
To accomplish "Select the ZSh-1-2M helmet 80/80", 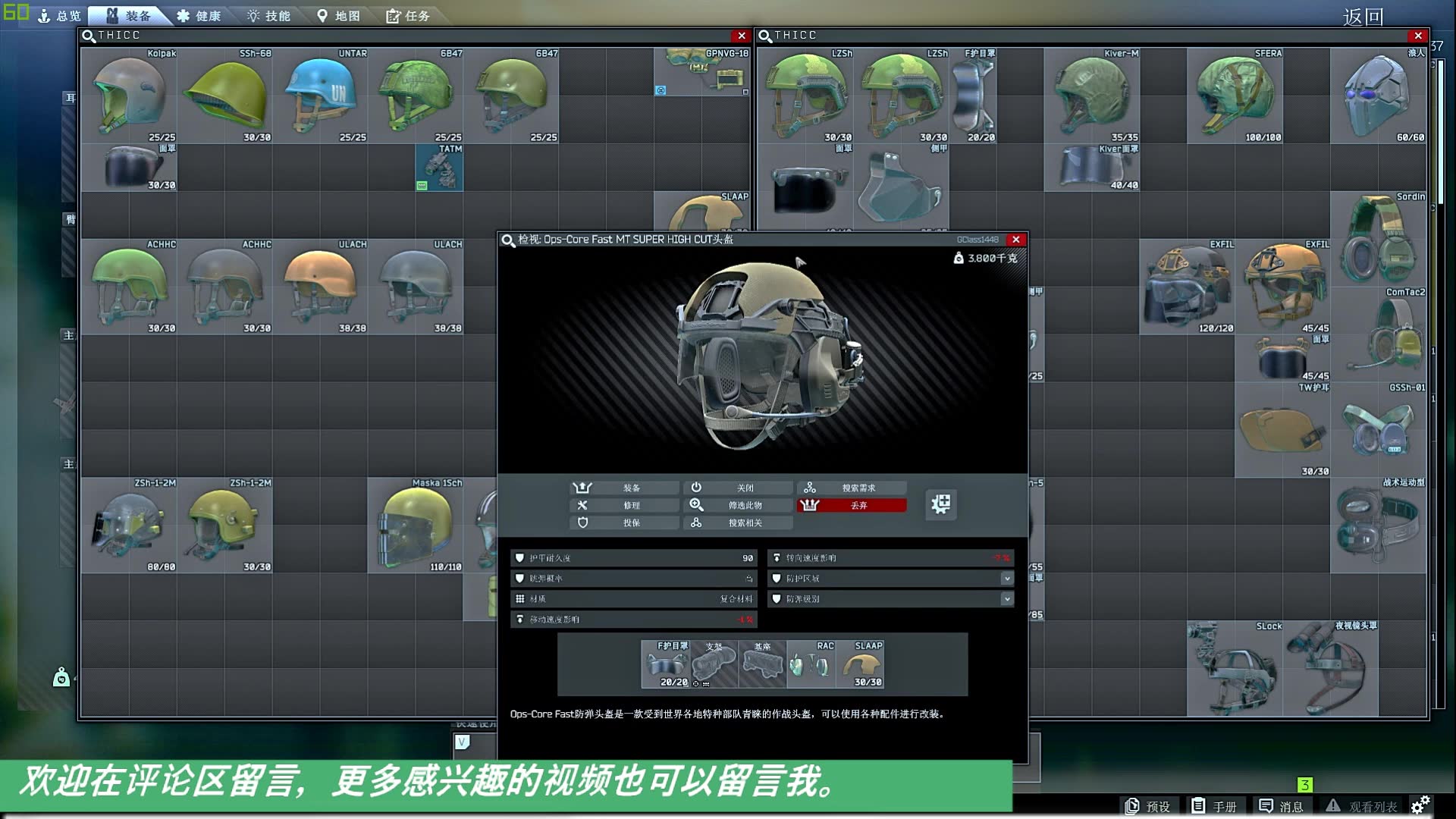I will coord(129,525).
